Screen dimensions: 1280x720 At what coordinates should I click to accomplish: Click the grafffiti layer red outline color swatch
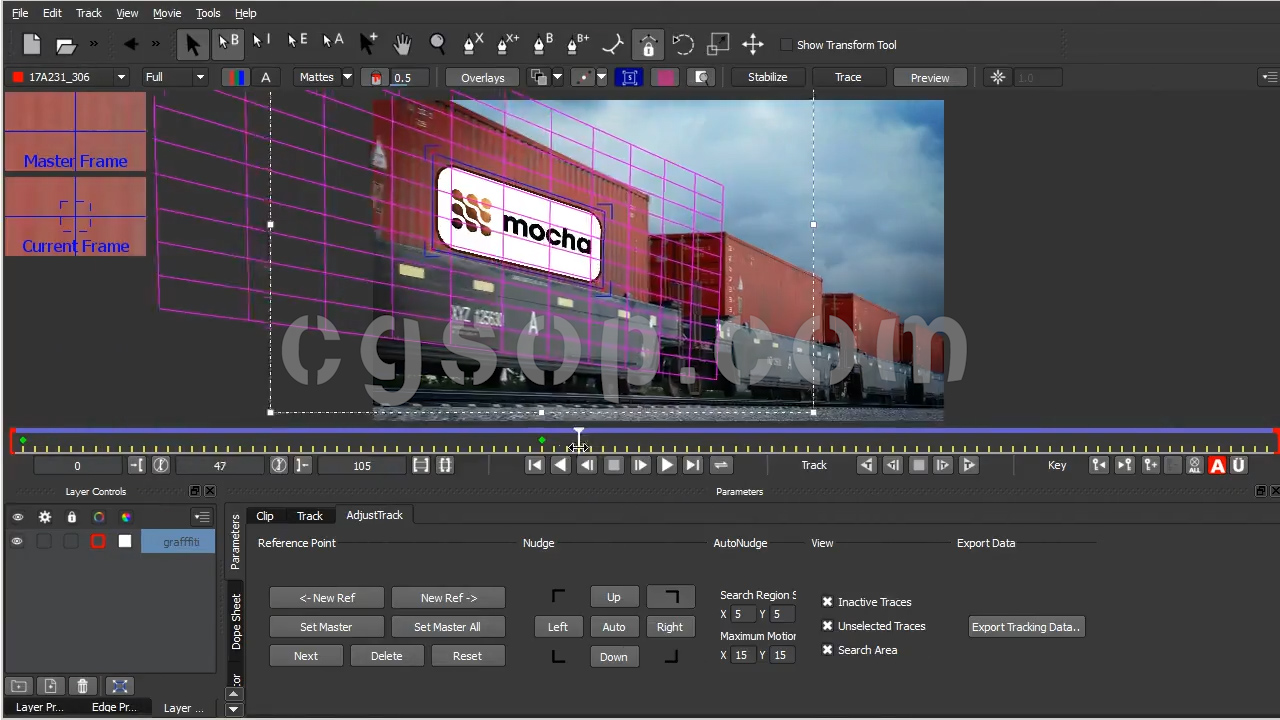[x=98, y=542]
